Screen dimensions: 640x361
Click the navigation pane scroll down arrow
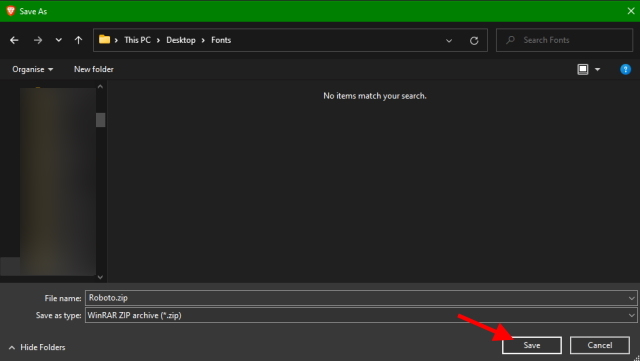click(x=100, y=277)
